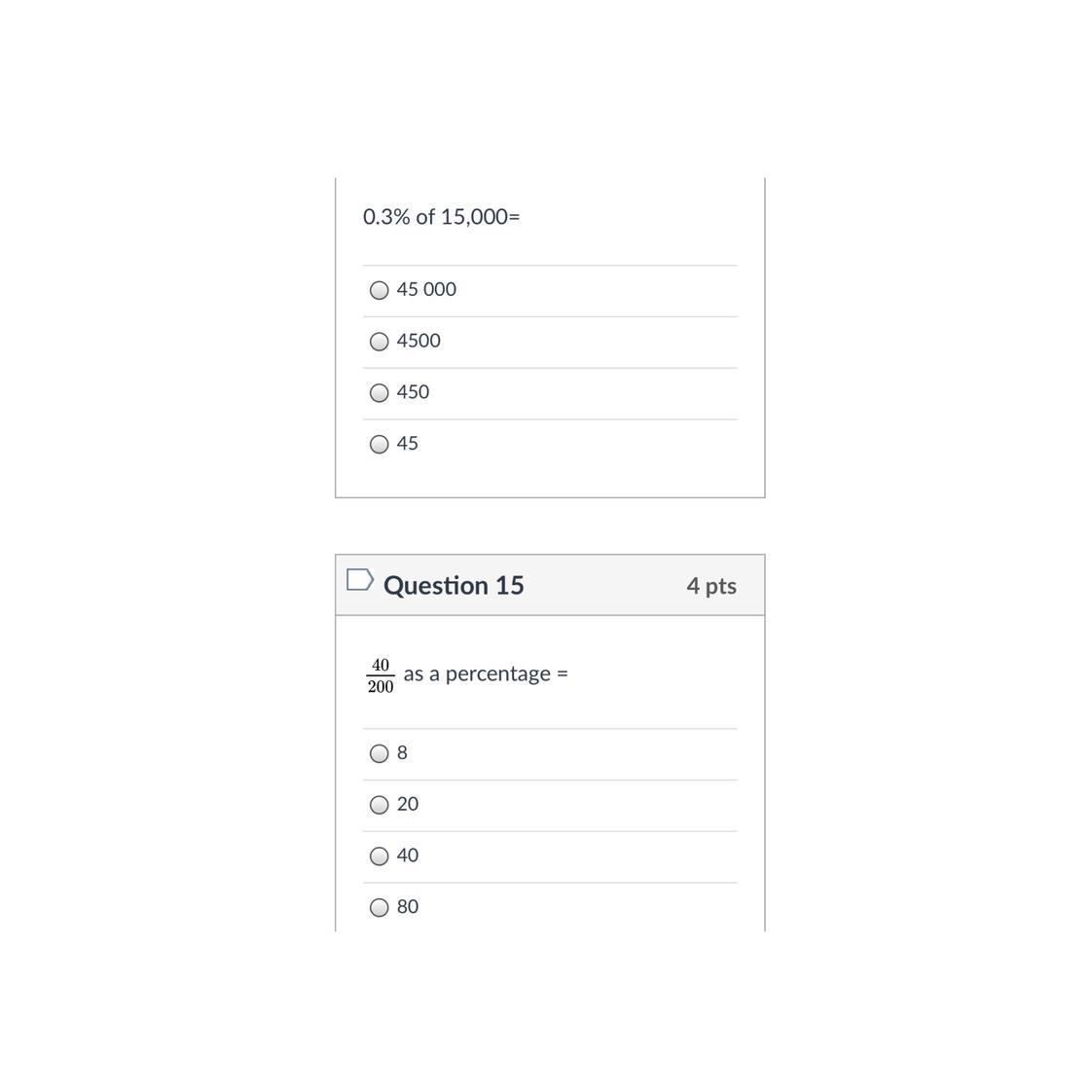This screenshot has height=1092, width=1092.
Task: Select radio button for 45 000
Action: (x=380, y=290)
